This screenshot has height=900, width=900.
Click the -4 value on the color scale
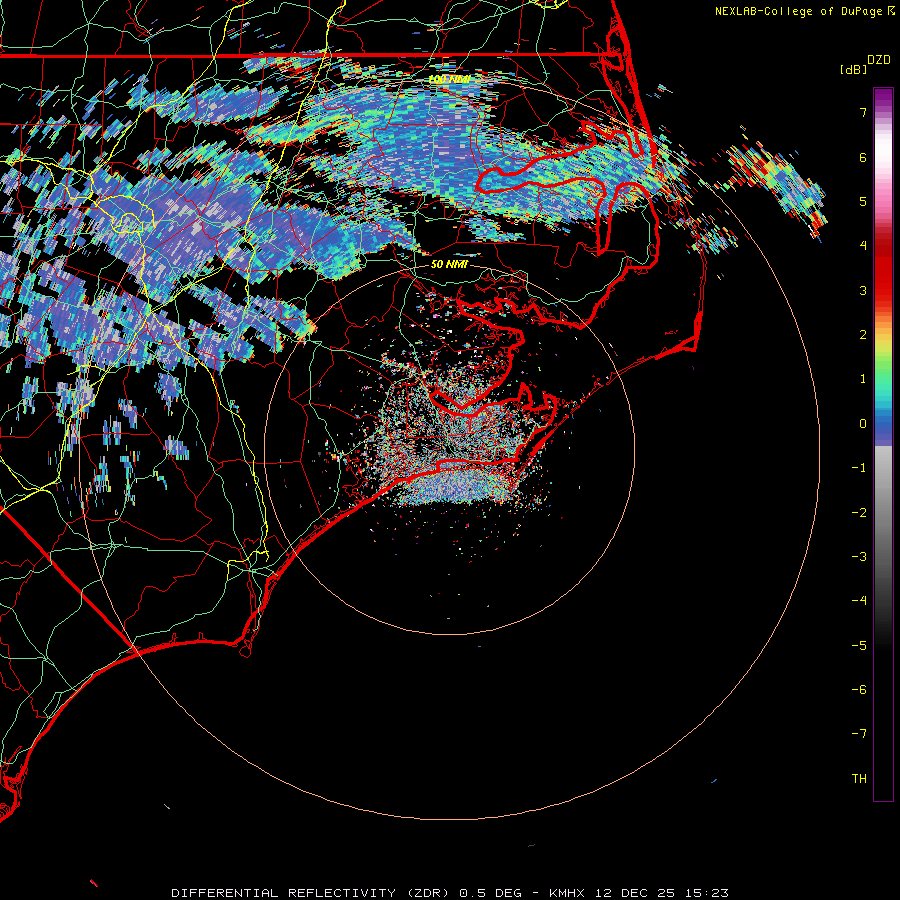point(859,601)
